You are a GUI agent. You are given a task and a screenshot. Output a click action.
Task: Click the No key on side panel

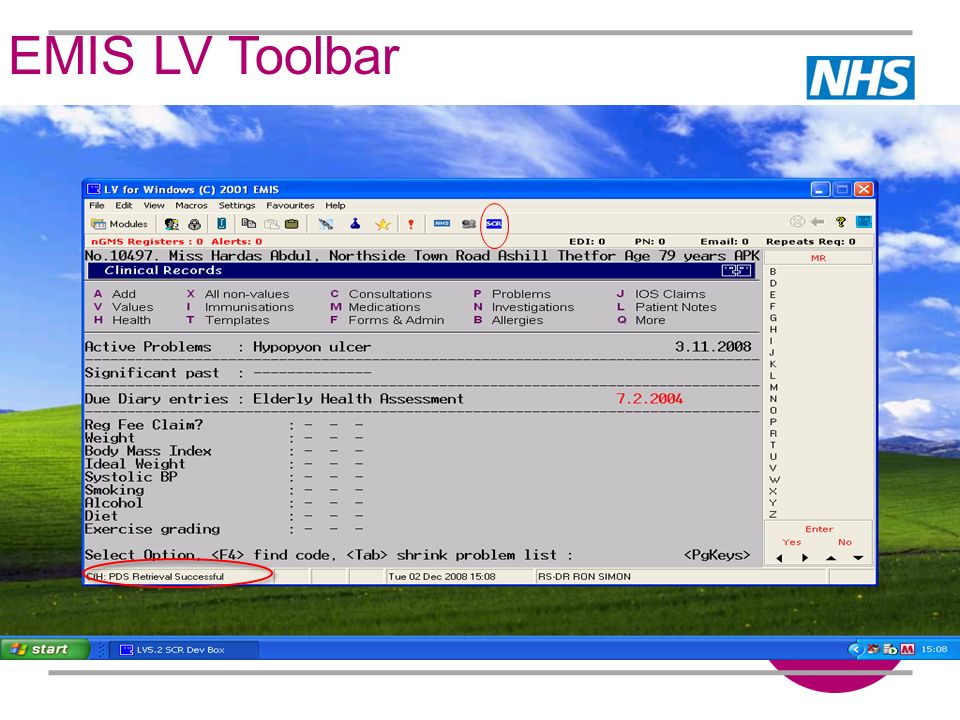click(x=845, y=542)
